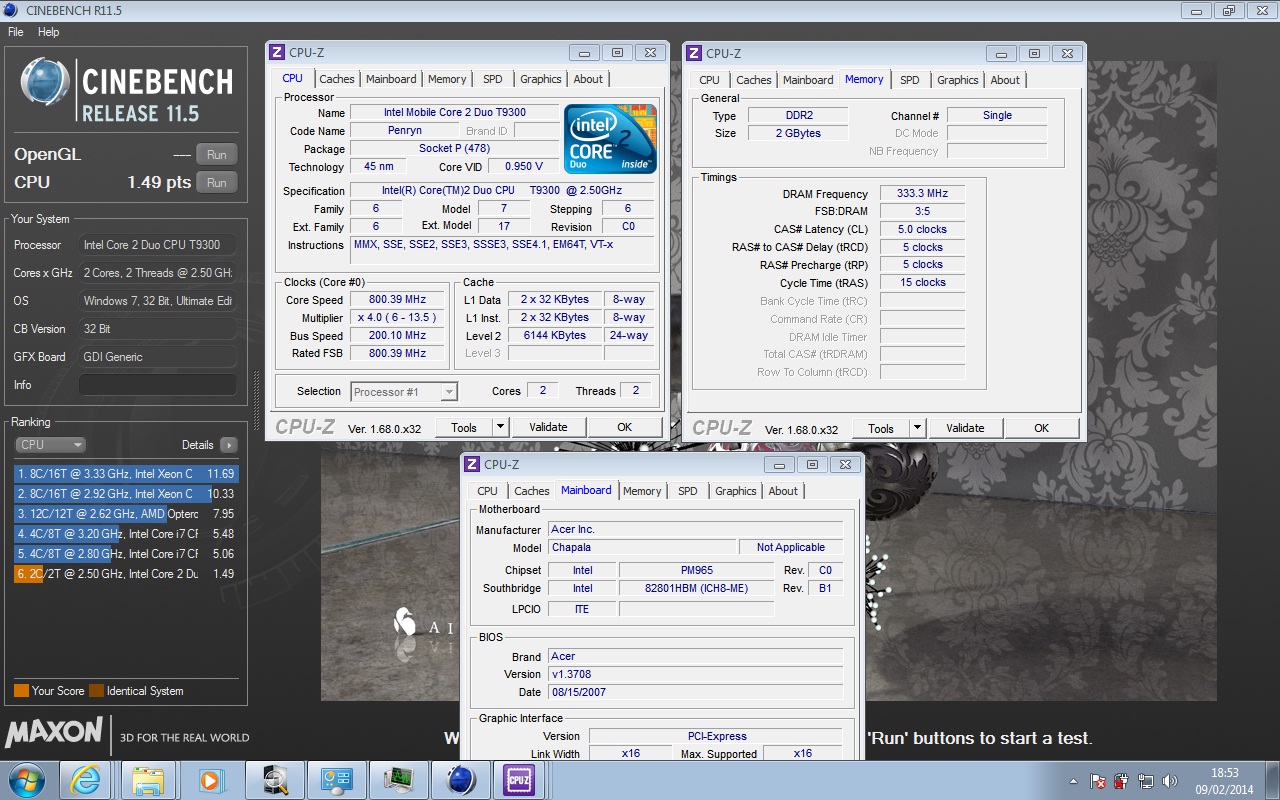1280x800 pixels.
Task: Open the network tray icon
Action: tap(1146, 781)
